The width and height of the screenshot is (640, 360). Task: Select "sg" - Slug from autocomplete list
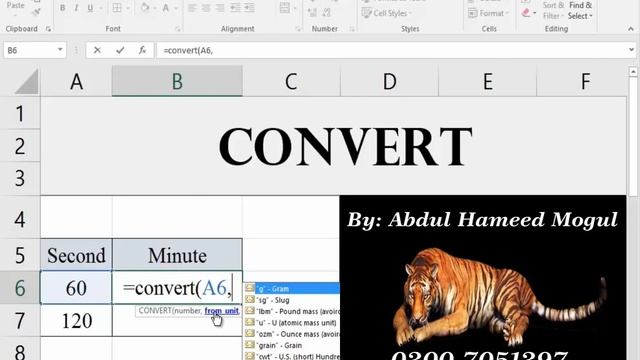291,300
